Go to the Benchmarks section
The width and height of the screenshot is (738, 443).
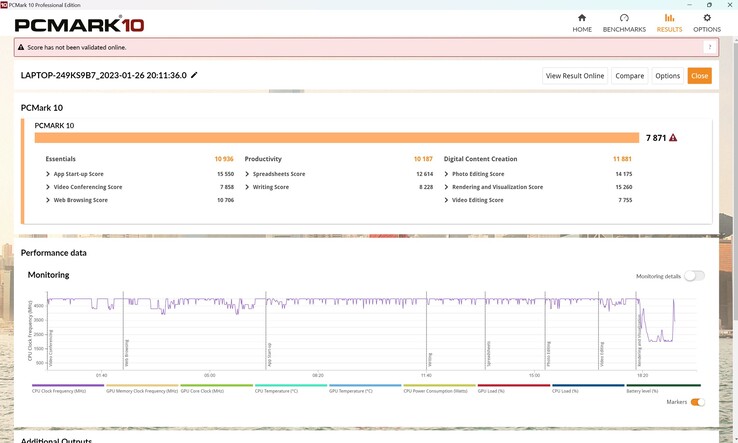click(x=624, y=23)
